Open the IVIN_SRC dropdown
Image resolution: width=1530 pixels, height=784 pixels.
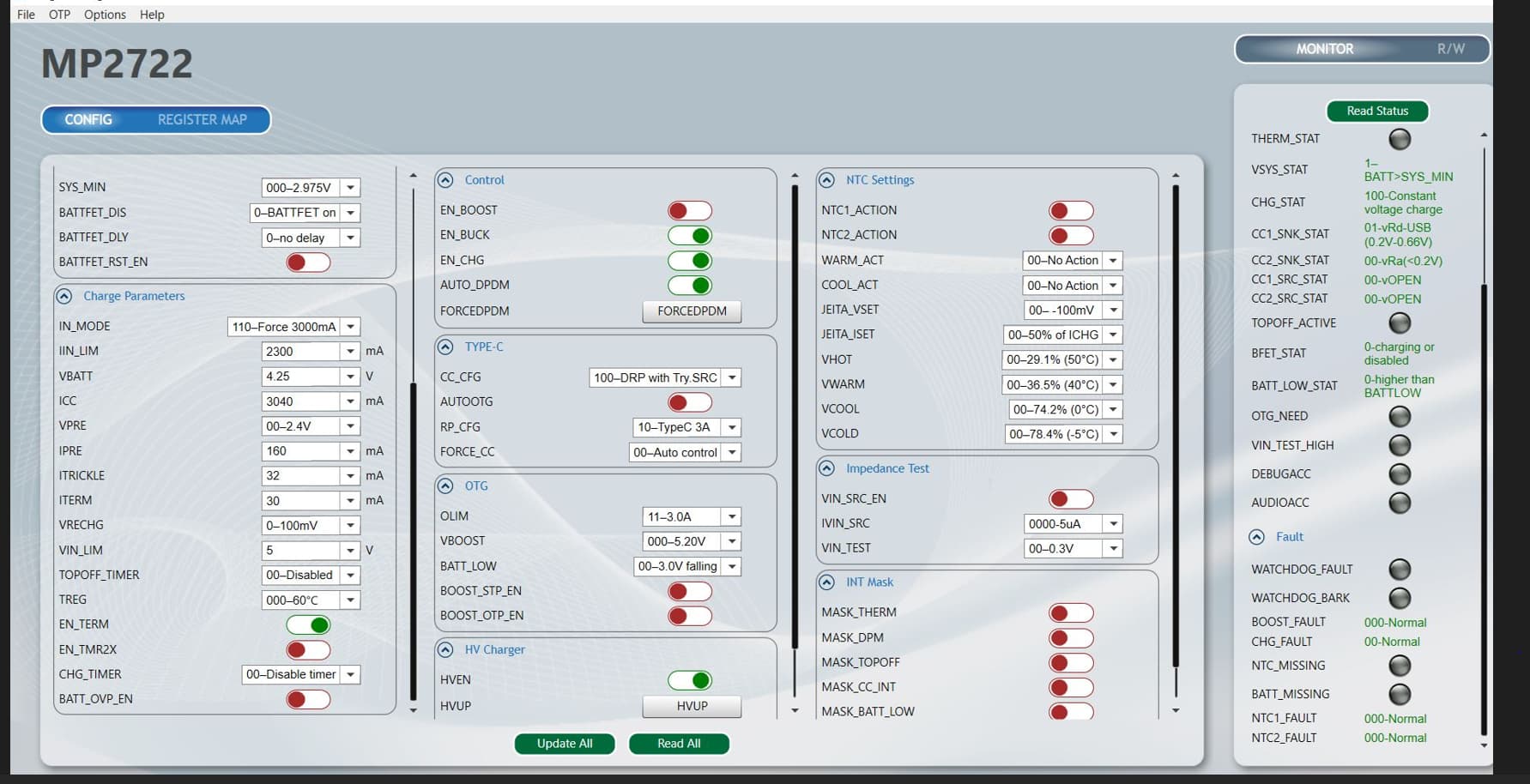(x=1073, y=524)
